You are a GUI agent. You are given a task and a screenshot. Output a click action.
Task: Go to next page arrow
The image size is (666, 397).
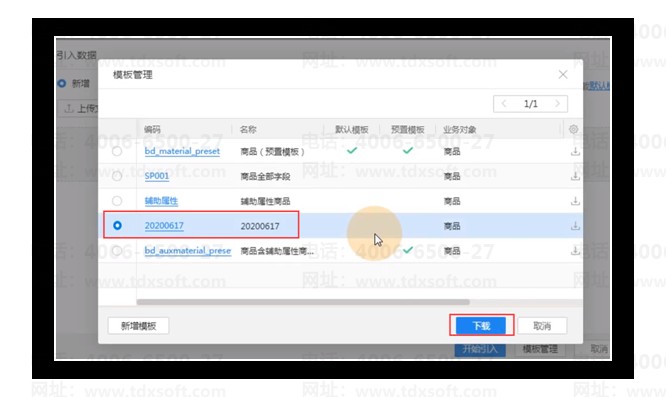(557, 104)
